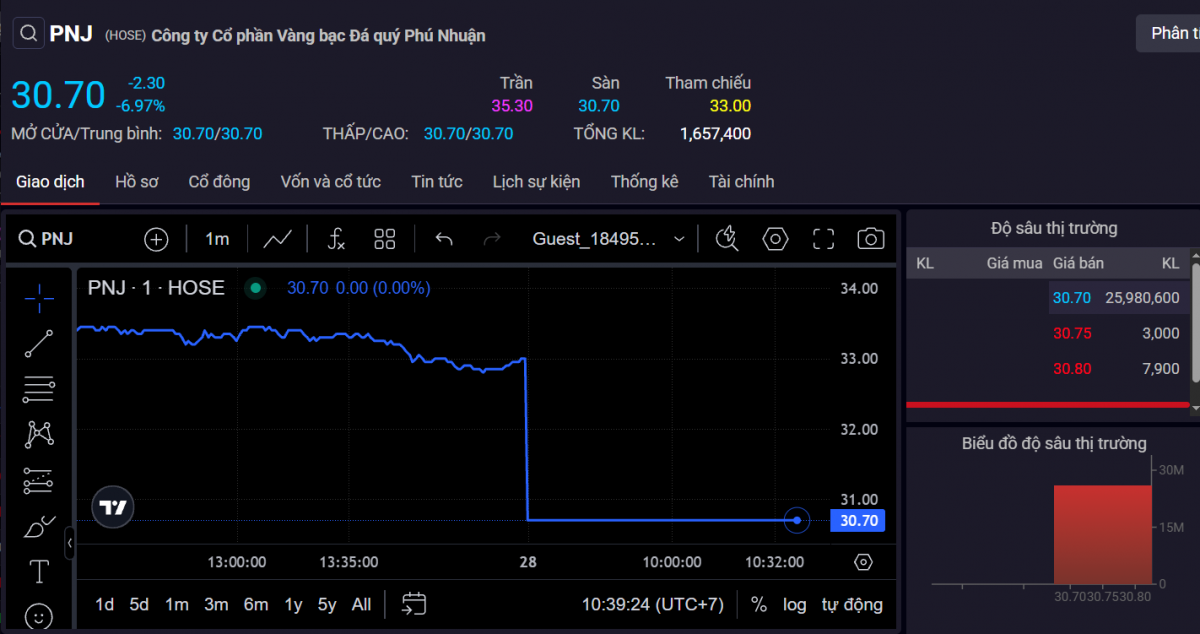Click the 30.70 price label on scale
The height and width of the screenshot is (634, 1200).
859,521
